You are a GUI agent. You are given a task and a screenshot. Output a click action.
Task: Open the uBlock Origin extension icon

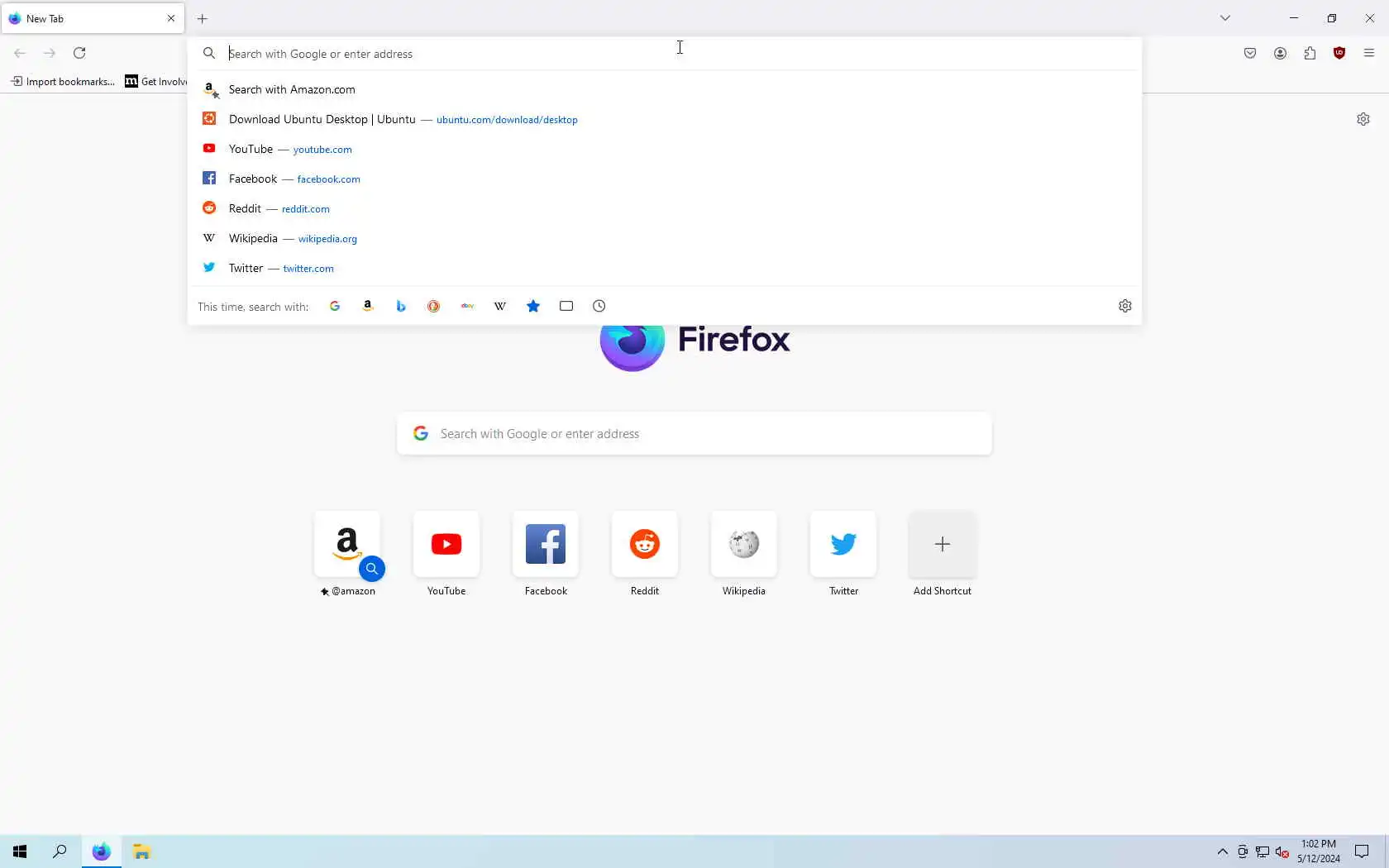pos(1339,53)
